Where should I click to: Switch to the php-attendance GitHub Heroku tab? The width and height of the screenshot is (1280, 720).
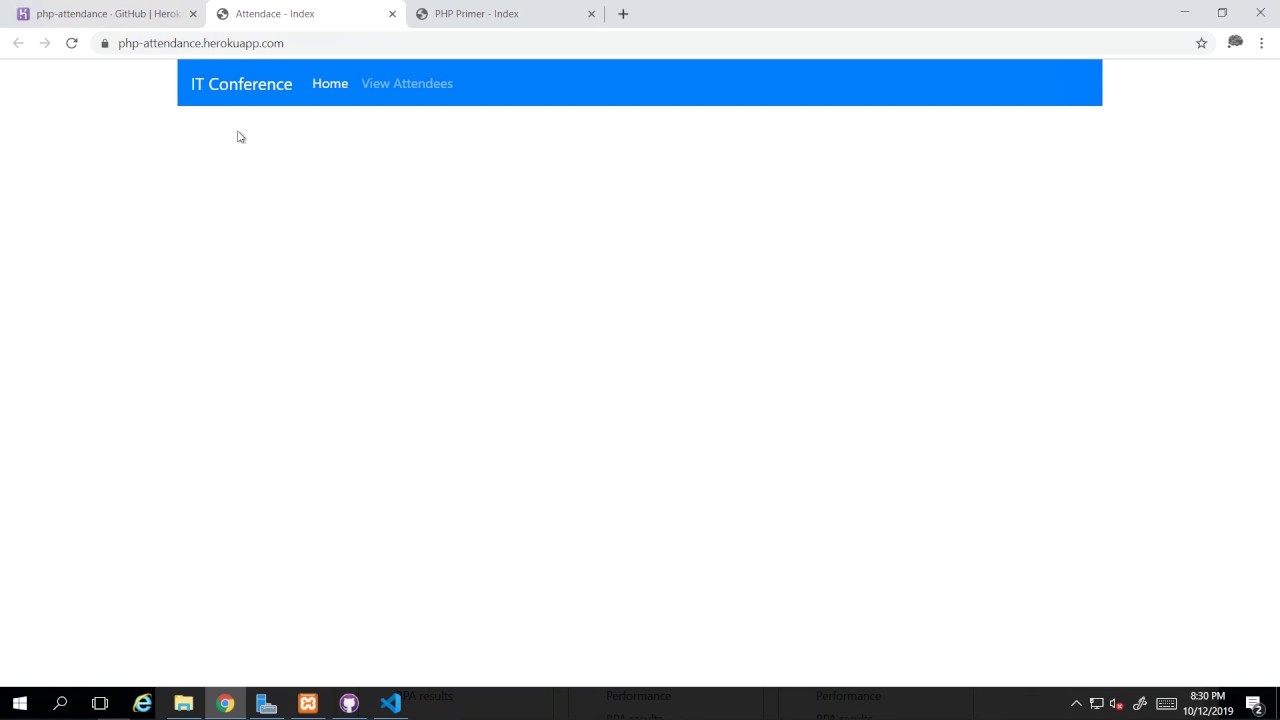tap(104, 14)
